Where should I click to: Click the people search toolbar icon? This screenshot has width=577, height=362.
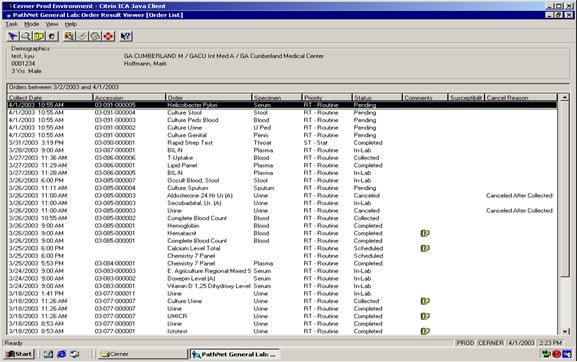click(69, 36)
